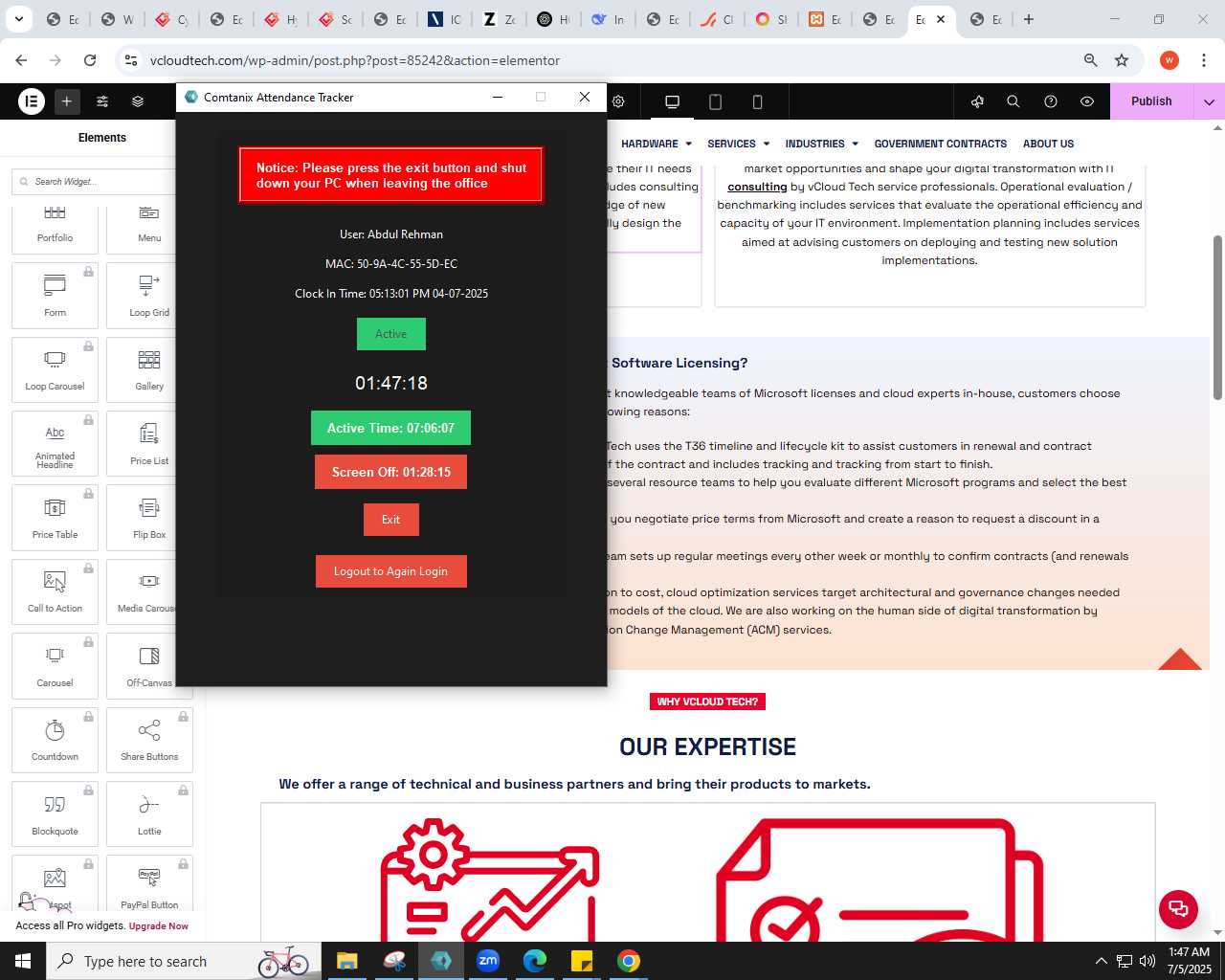Click the underlined consulting link
This screenshot has height=980, width=1225.
click(x=757, y=187)
